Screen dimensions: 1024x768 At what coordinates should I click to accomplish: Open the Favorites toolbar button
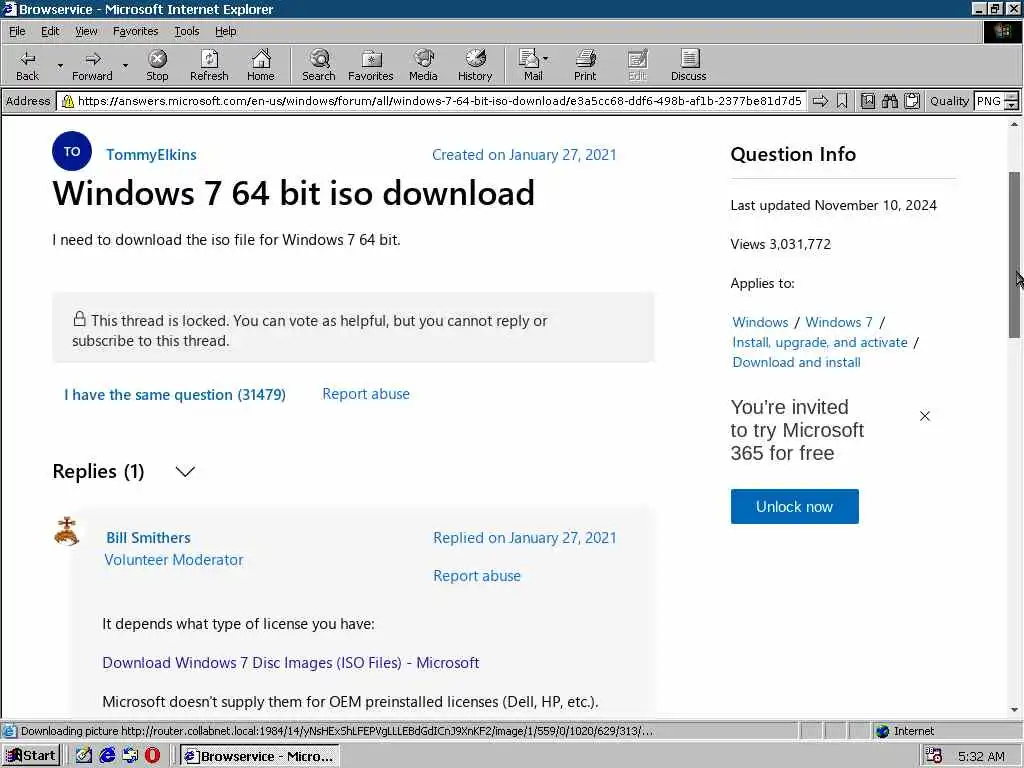click(x=371, y=65)
